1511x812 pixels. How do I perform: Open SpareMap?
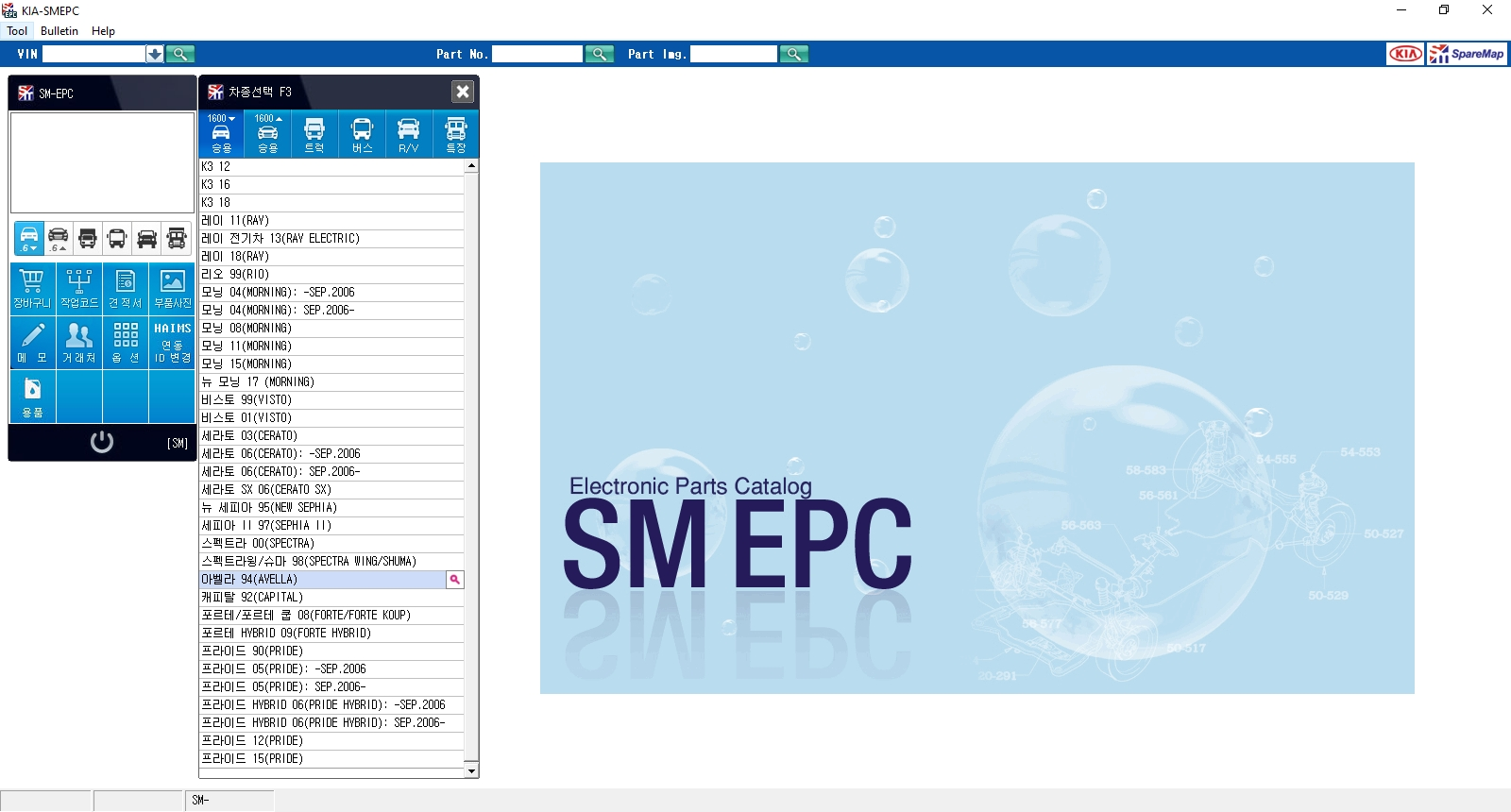click(x=1468, y=54)
